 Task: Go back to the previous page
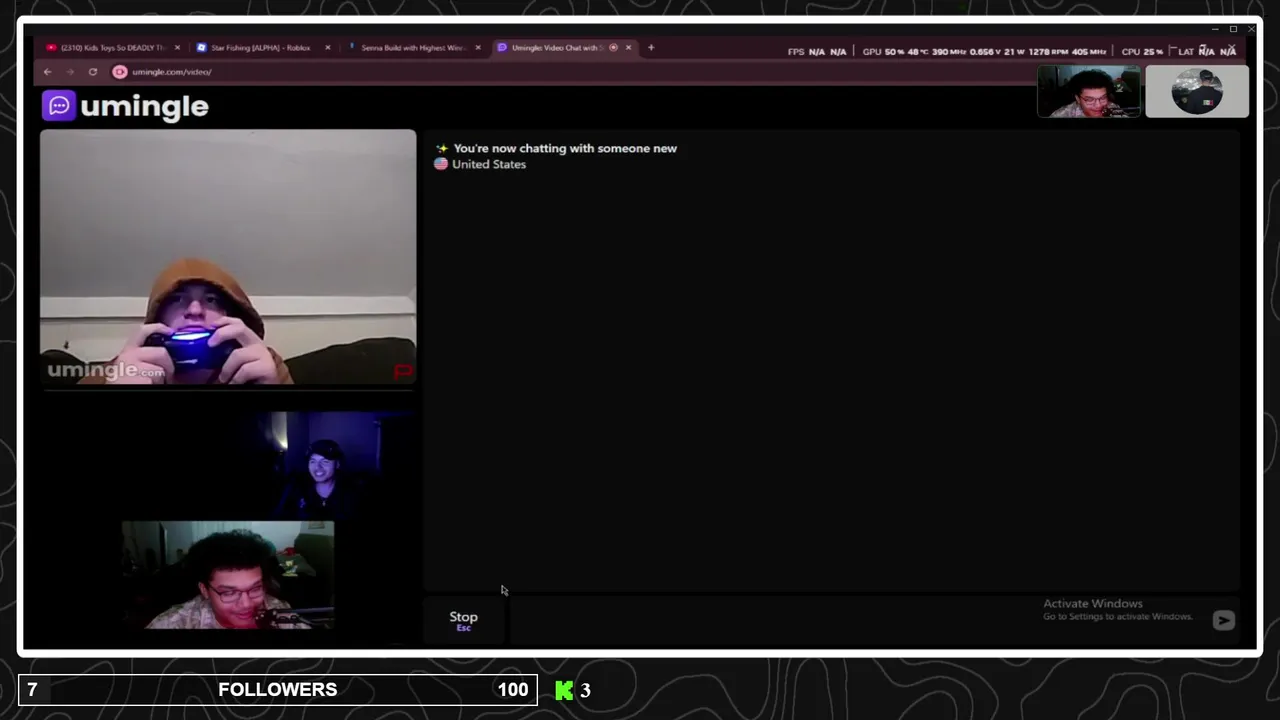coord(47,72)
